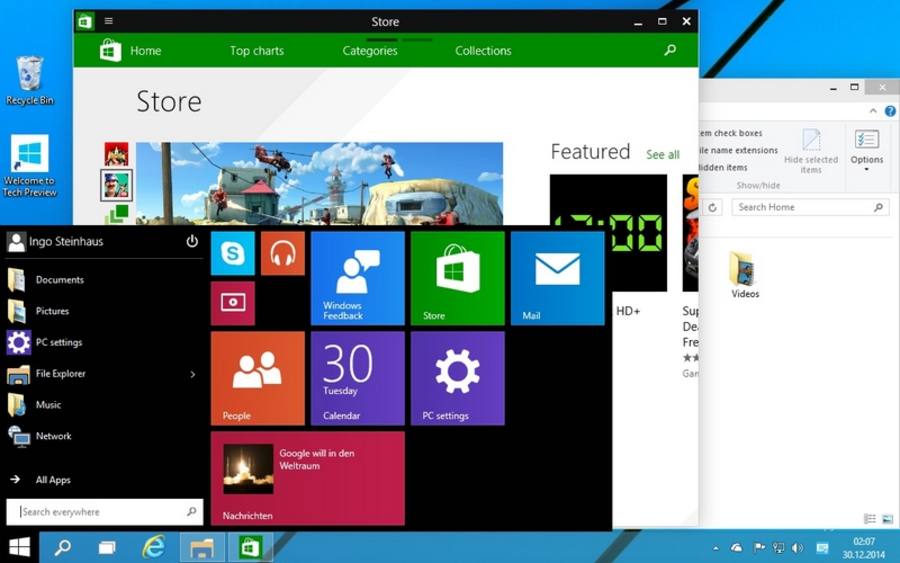
Task: Open the Store hamburger menu icon
Action: point(108,21)
